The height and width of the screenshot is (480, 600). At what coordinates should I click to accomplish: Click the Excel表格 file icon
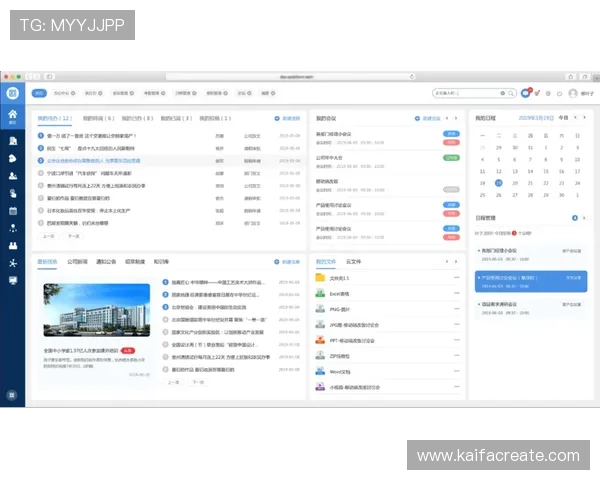pos(321,294)
